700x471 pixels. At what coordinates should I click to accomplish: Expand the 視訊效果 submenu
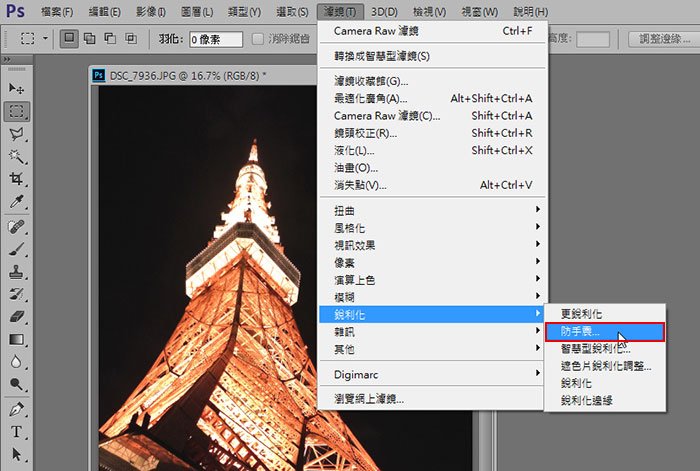point(432,245)
